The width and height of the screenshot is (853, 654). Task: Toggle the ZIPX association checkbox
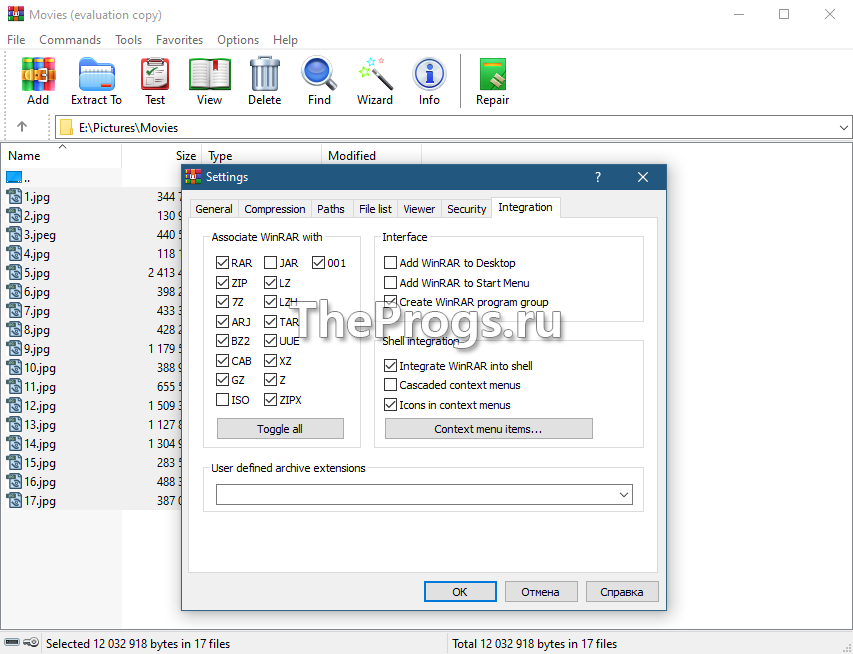coord(270,400)
